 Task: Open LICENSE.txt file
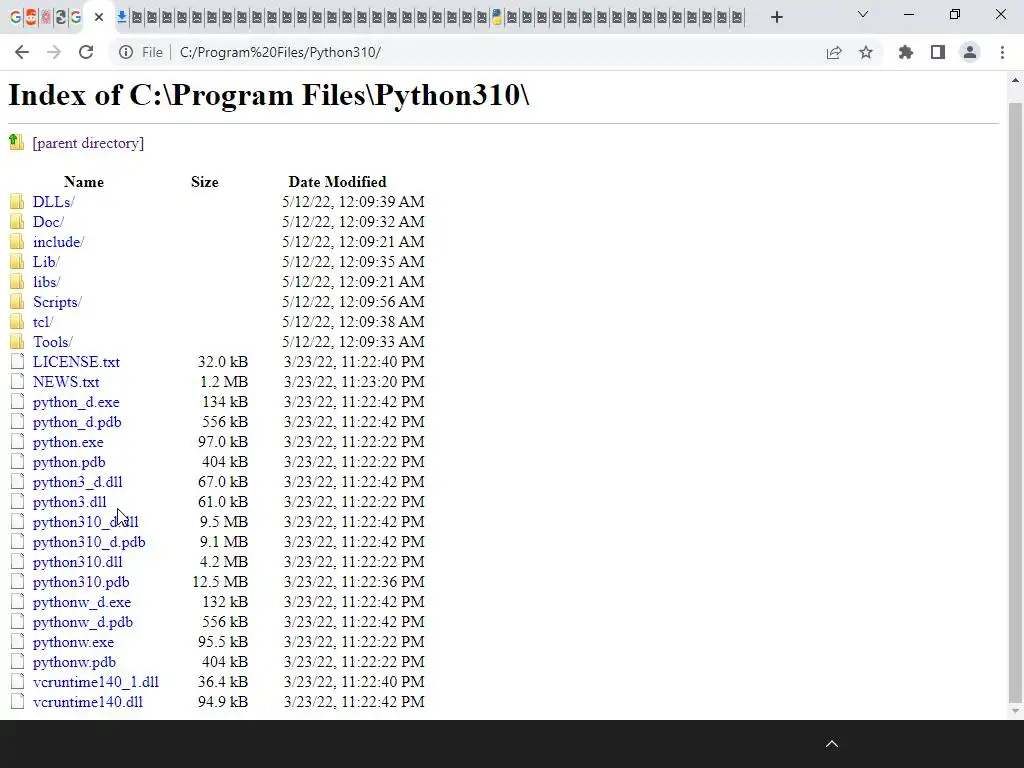point(76,362)
